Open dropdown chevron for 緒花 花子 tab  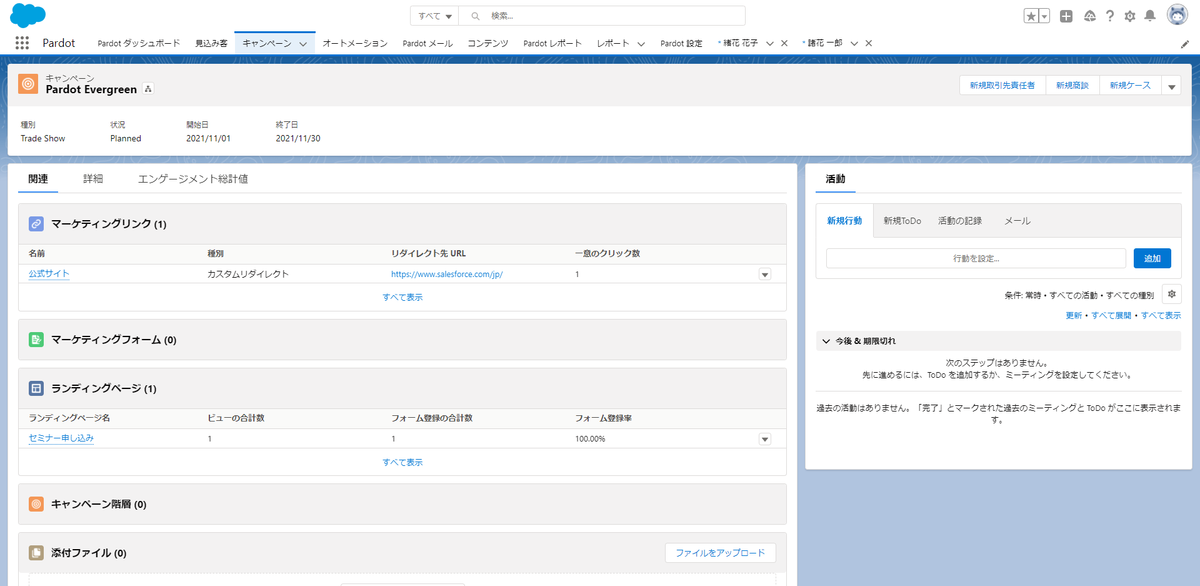(770, 44)
